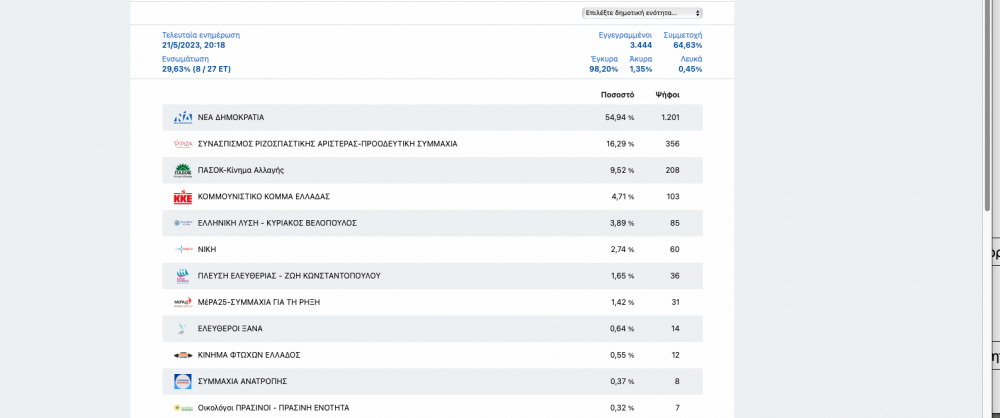
Task: Click the Symmachia Anatropis party logo
Action: pos(183,382)
